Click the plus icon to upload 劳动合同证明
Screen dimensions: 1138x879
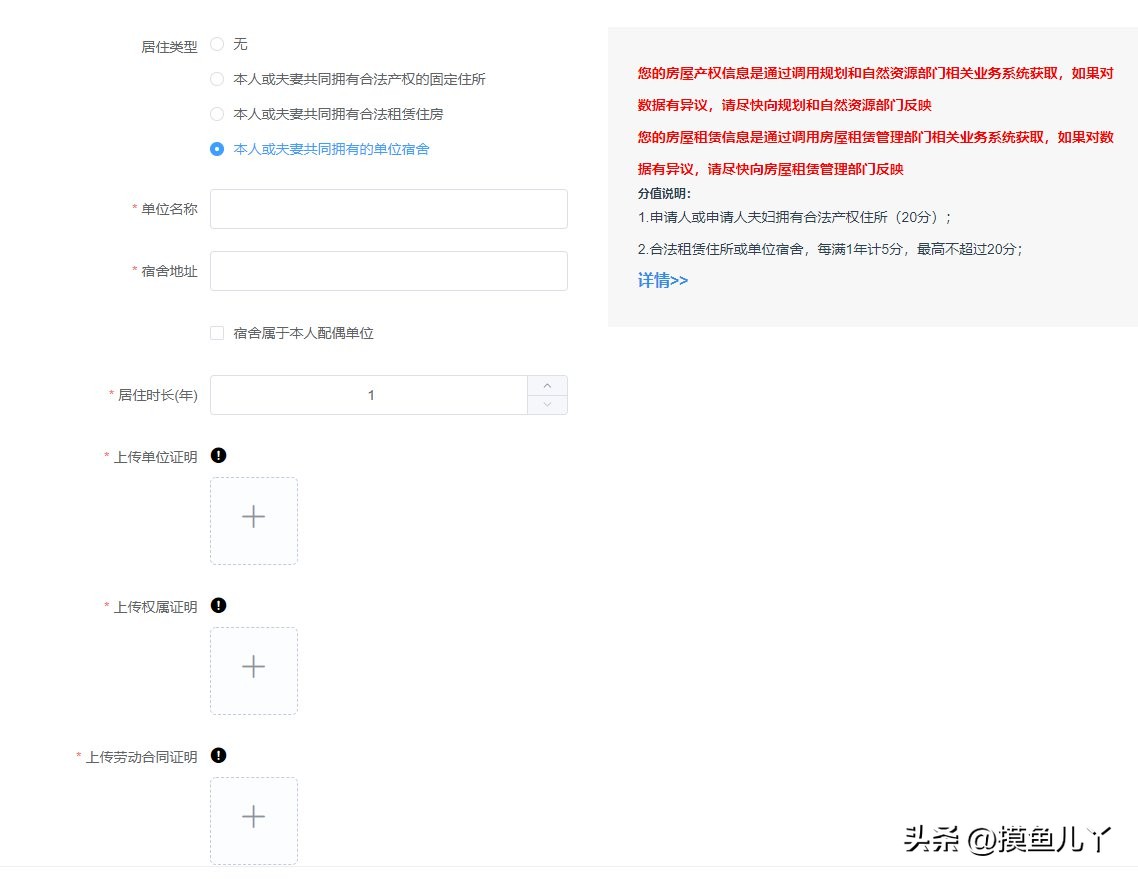tap(253, 819)
